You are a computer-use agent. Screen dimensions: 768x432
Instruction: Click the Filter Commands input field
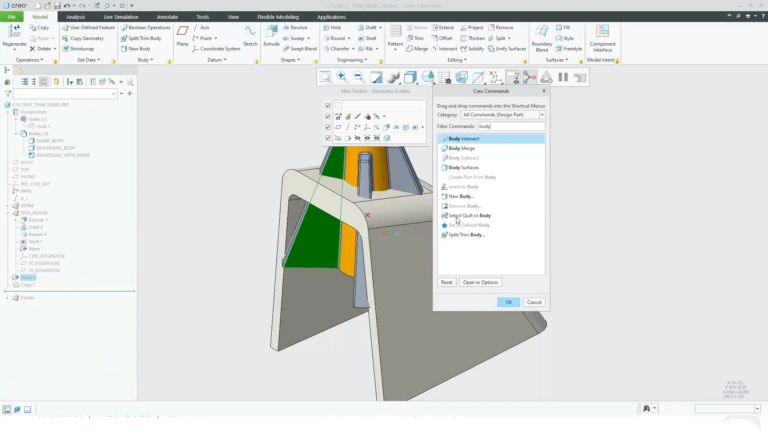511,126
